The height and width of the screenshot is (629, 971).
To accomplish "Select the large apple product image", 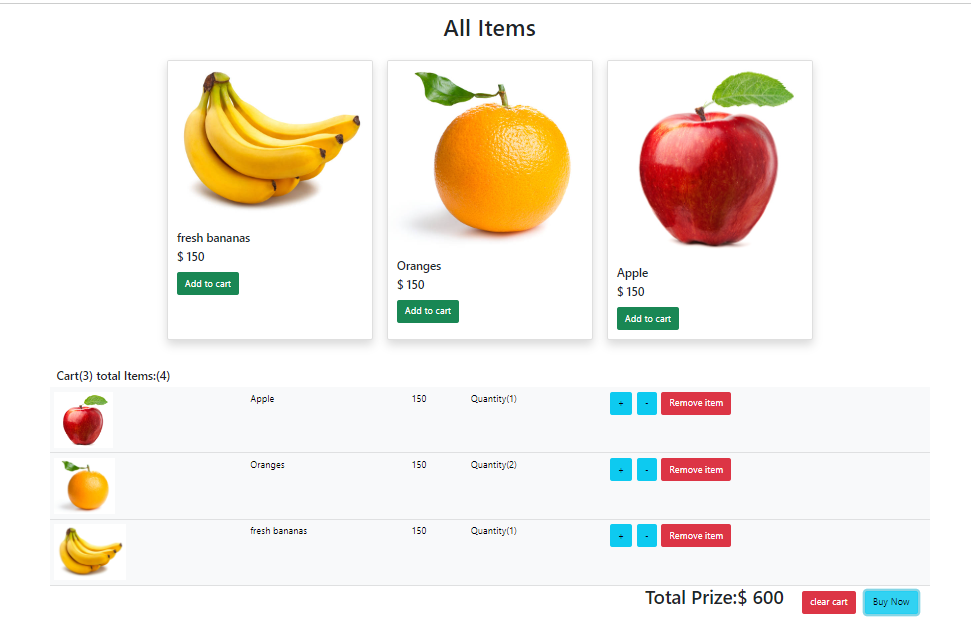I will pyautogui.click(x=710, y=160).
